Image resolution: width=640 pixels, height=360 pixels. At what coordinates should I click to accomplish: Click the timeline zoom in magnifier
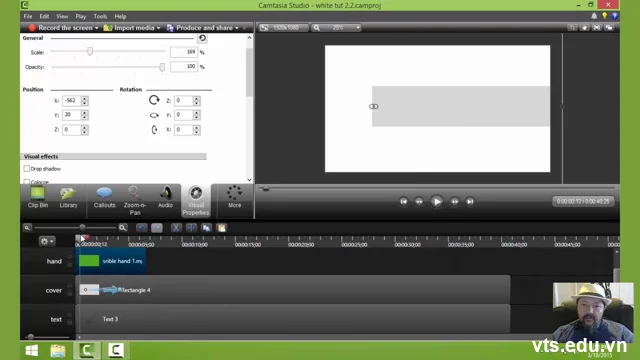coord(122,228)
